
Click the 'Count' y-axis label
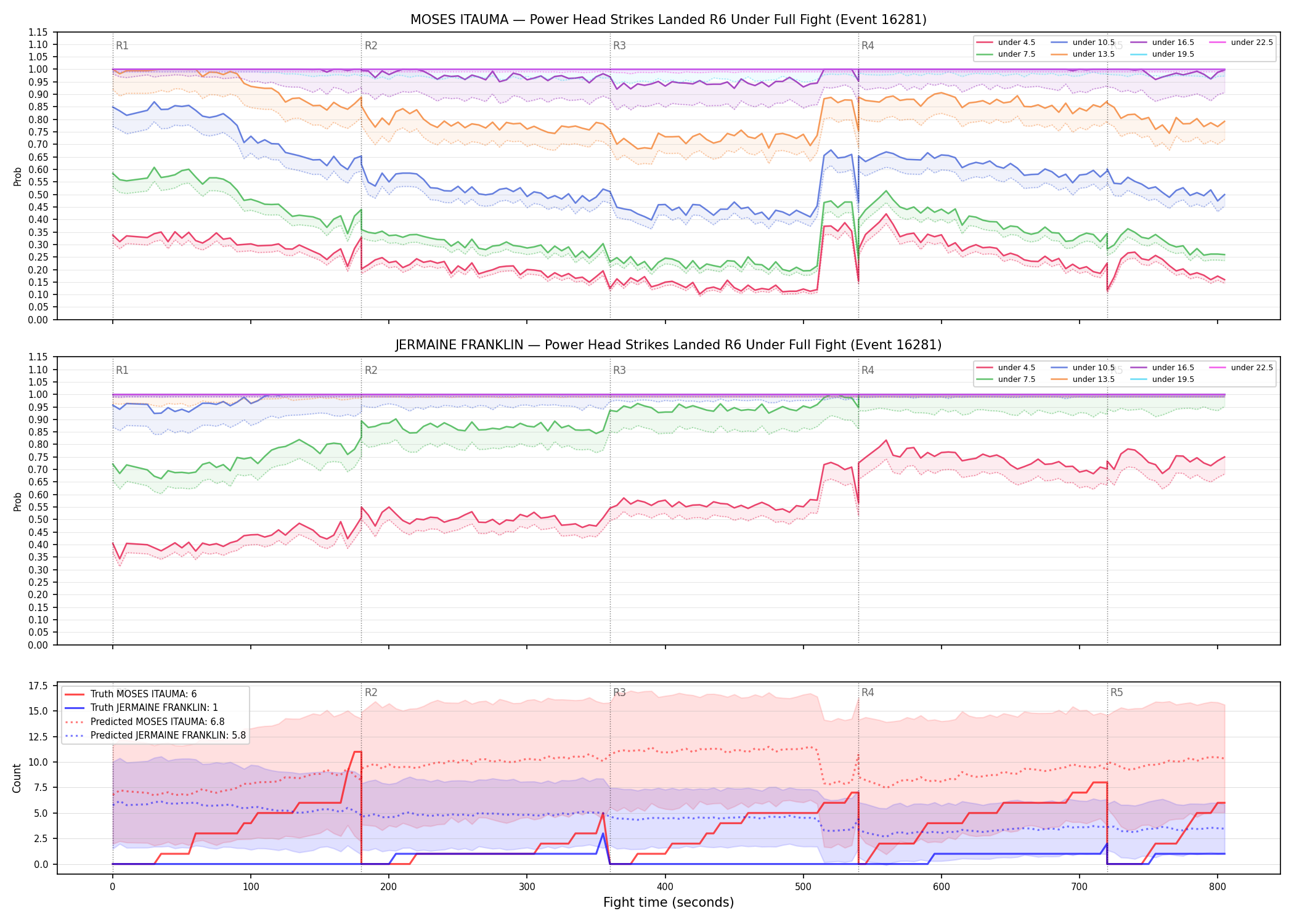pos(17,778)
